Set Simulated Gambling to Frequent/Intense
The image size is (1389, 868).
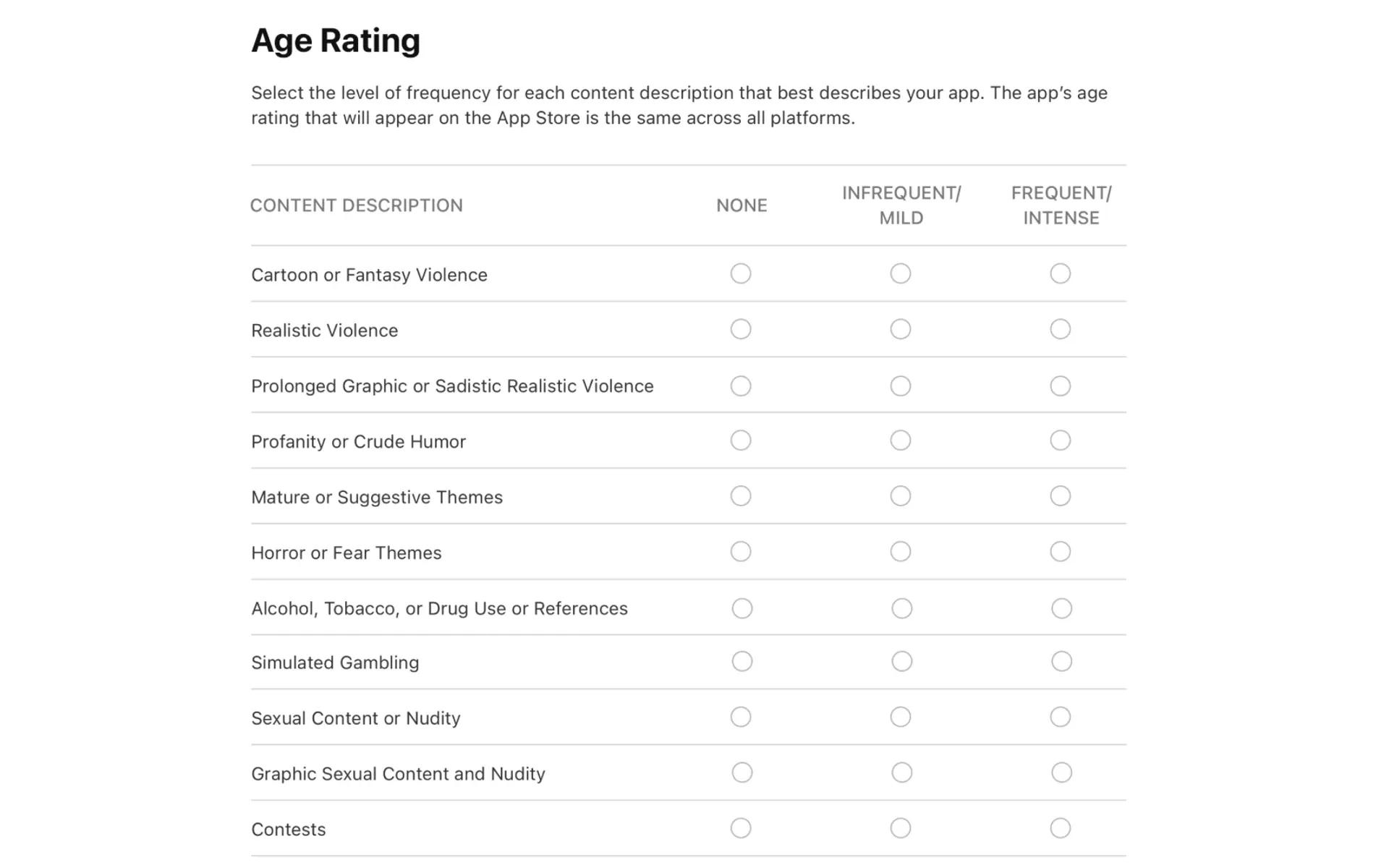pos(1060,661)
